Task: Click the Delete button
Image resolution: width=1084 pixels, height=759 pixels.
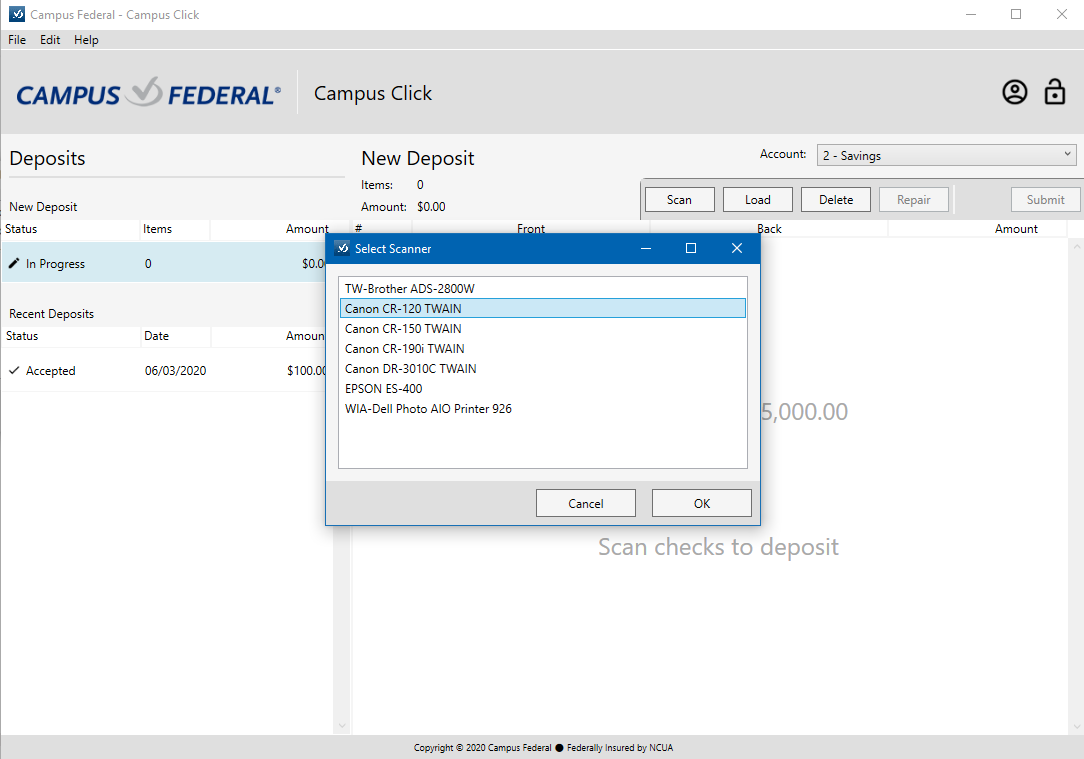Action: tap(836, 200)
